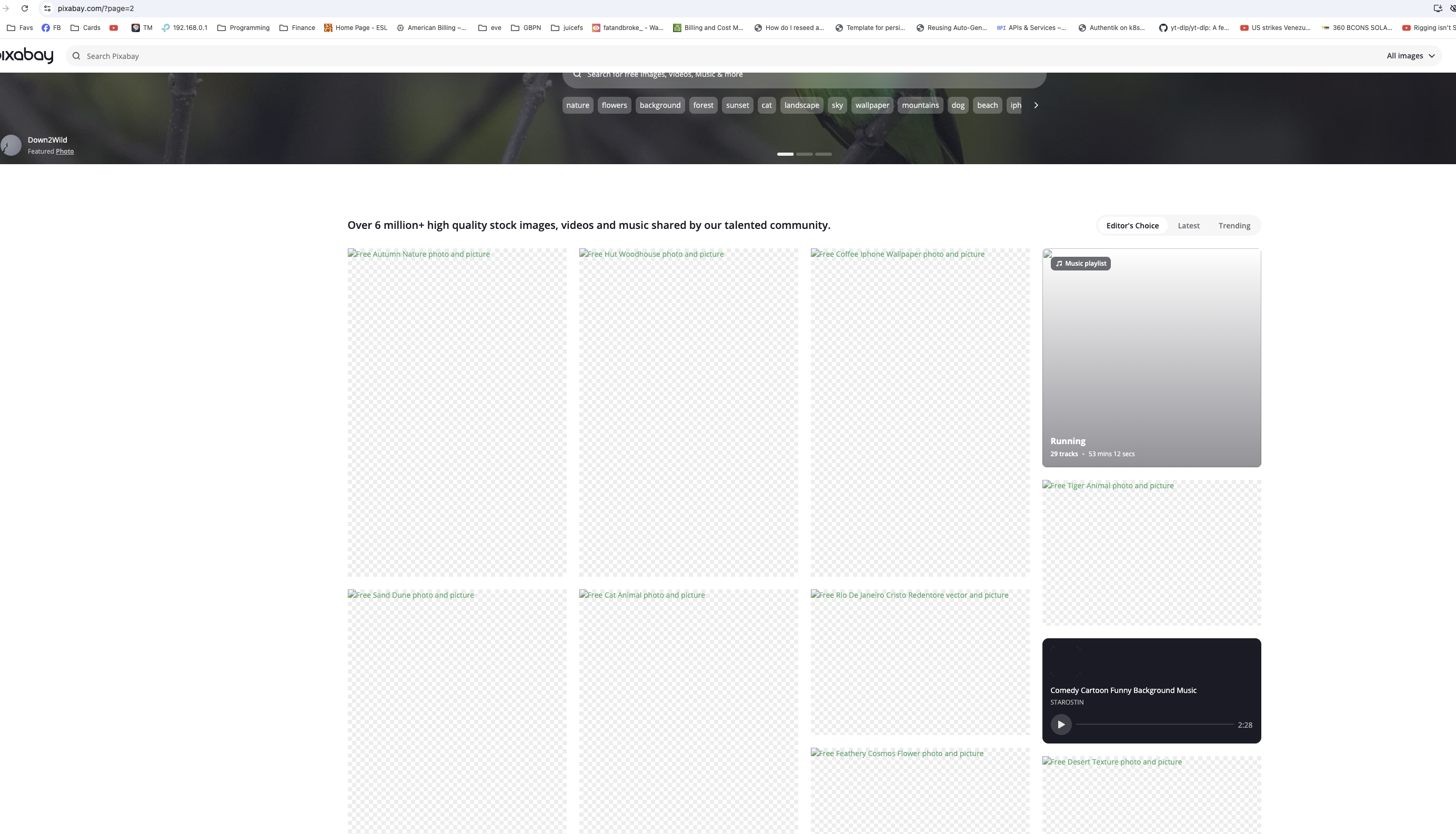Select the cat tag
The height and width of the screenshot is (834, 1456).
pos(766,105)
